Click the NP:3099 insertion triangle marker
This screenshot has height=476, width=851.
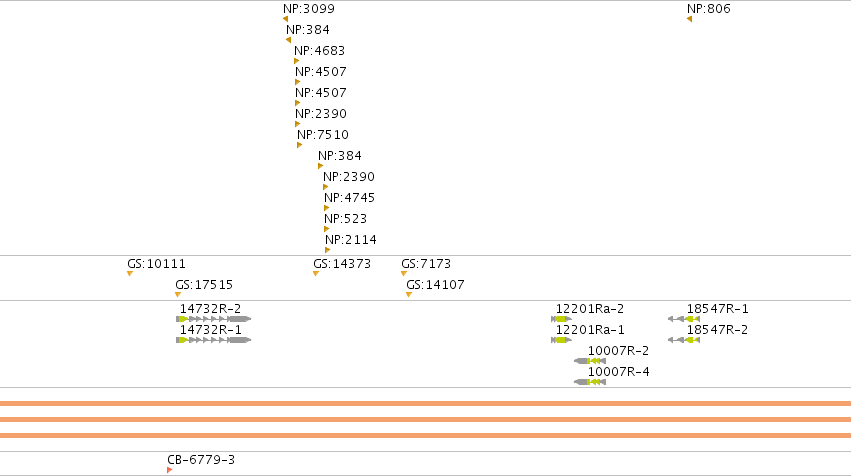[x=285, y=19]
